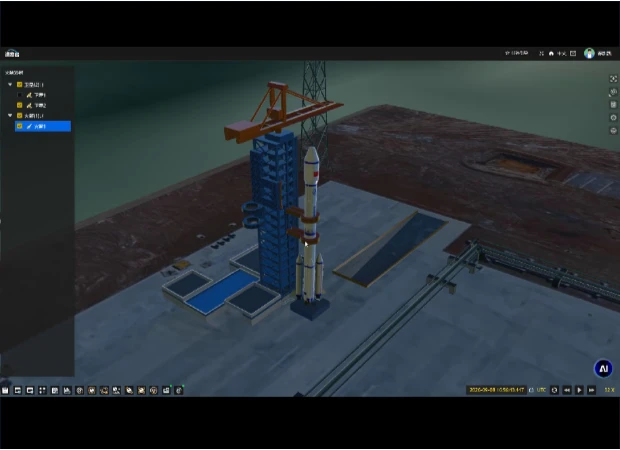Viewport: 620px width, 450px height.
Task: Click the window icon left of the avatar
Action: coord(573,53)
